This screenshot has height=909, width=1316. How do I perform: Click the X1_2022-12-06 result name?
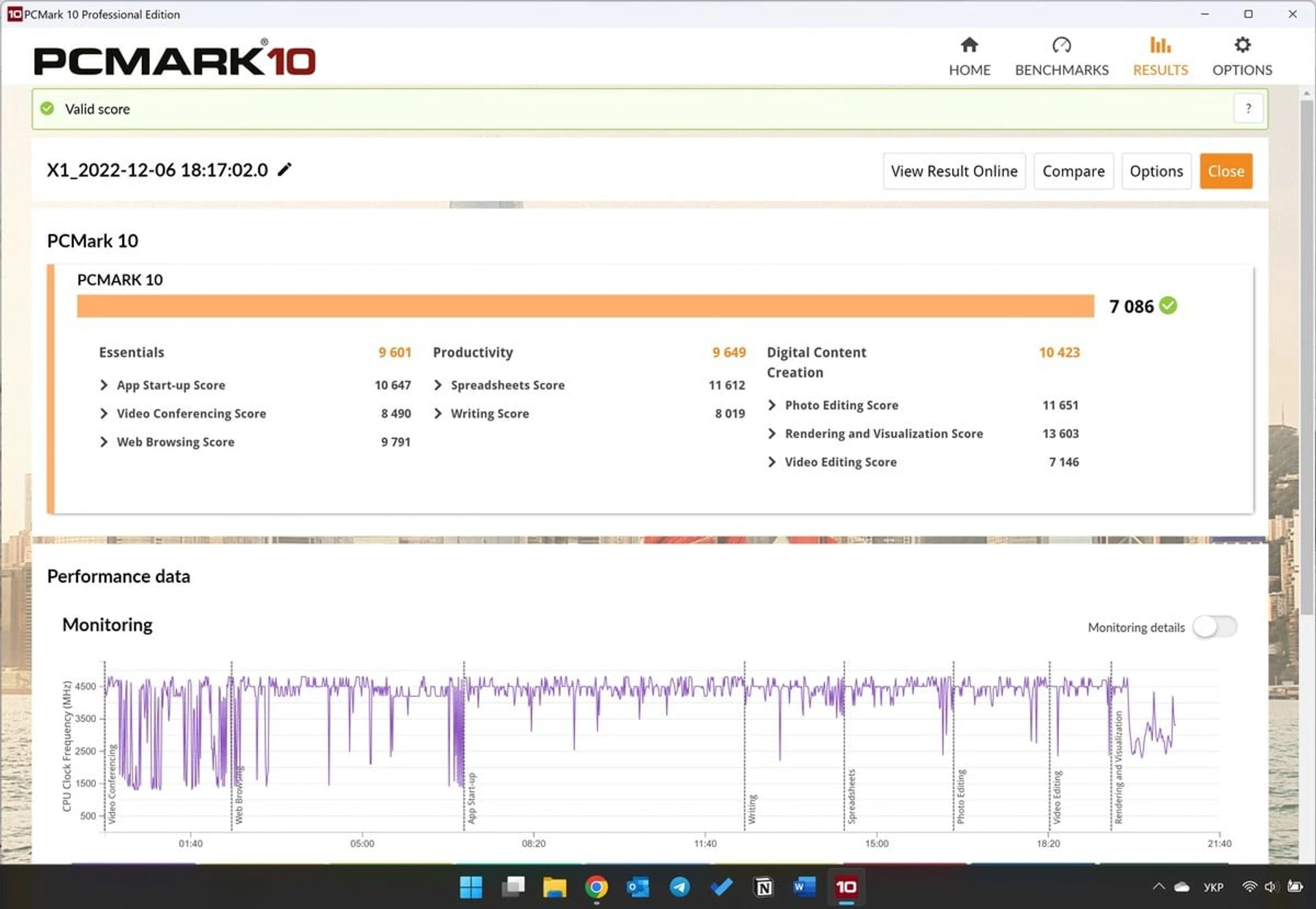157,170
